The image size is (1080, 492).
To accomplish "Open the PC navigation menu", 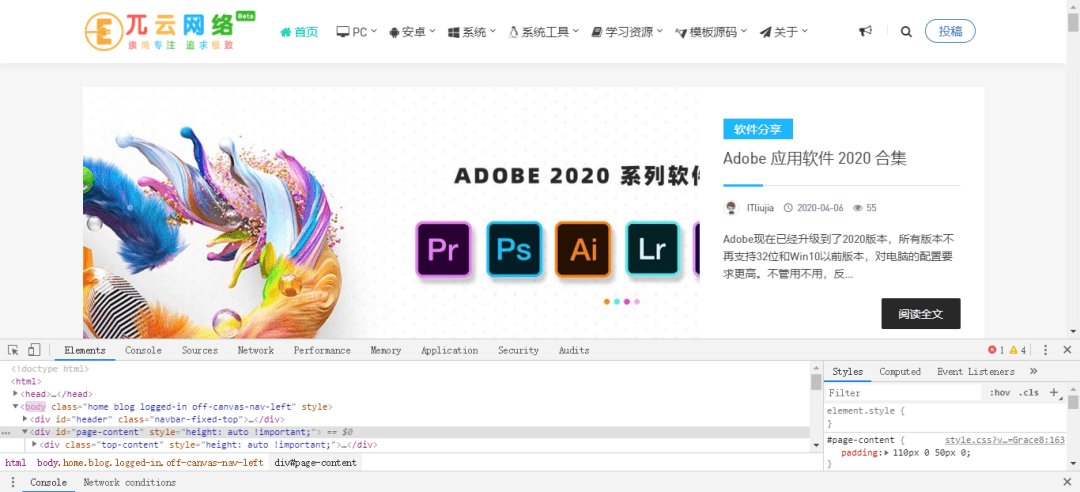I will point(356,32).
